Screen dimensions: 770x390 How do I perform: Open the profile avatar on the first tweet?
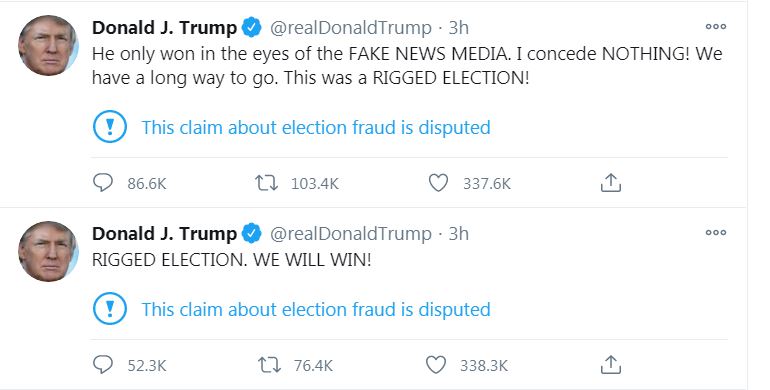(x=48, y=45)
